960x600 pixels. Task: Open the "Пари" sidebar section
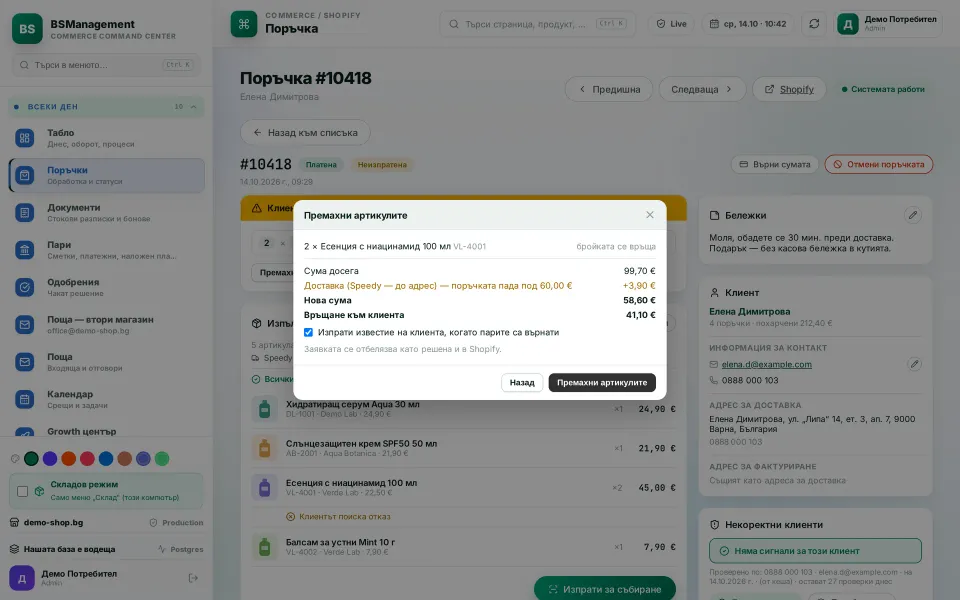click(106, 250)
